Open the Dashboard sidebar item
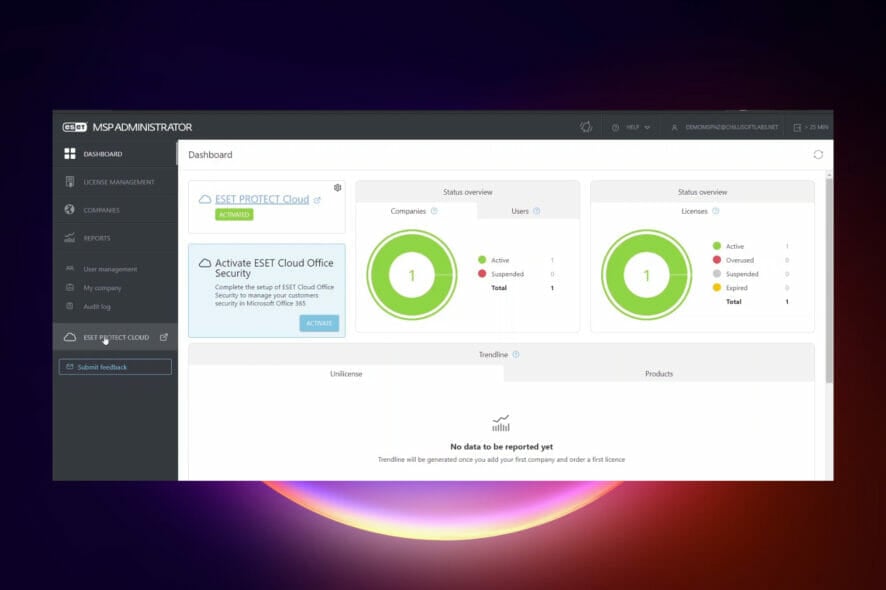 [115, 154]
